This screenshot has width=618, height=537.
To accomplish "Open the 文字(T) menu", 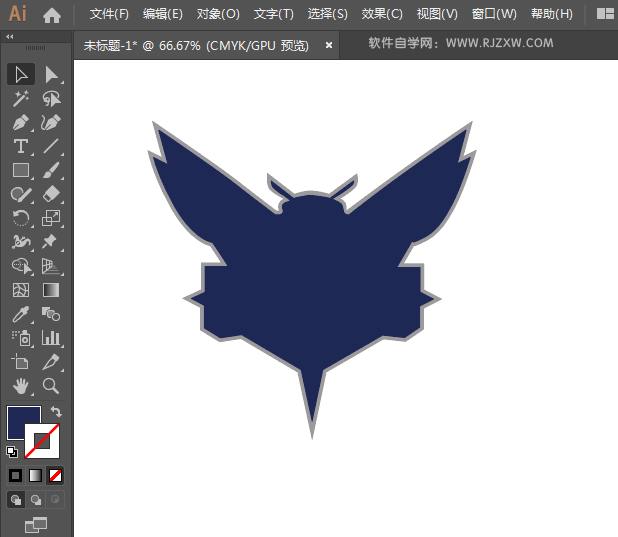I will pyautogui.click(x=274, y=14).
